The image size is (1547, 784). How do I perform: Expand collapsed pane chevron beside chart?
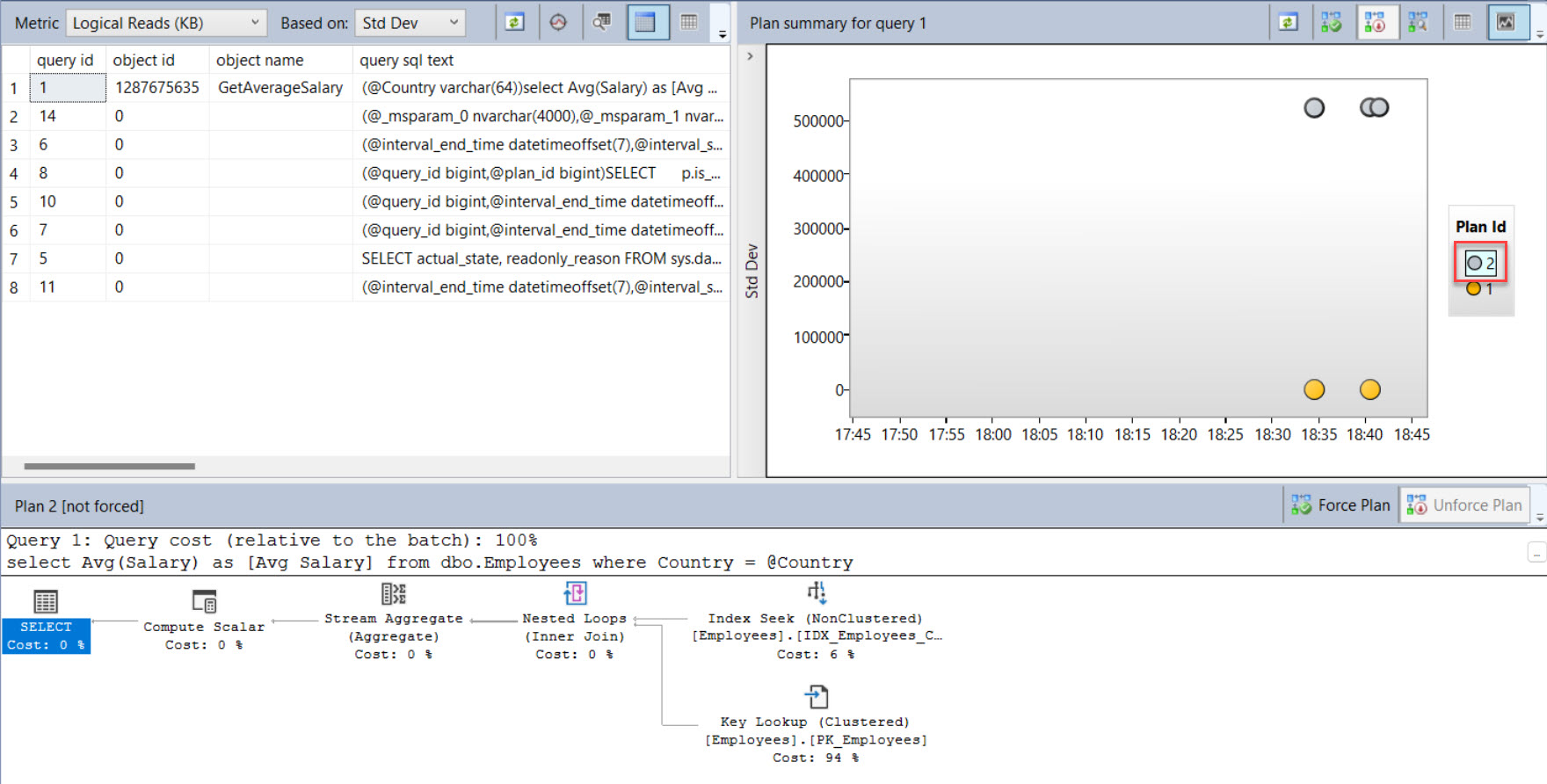(750, 56)
